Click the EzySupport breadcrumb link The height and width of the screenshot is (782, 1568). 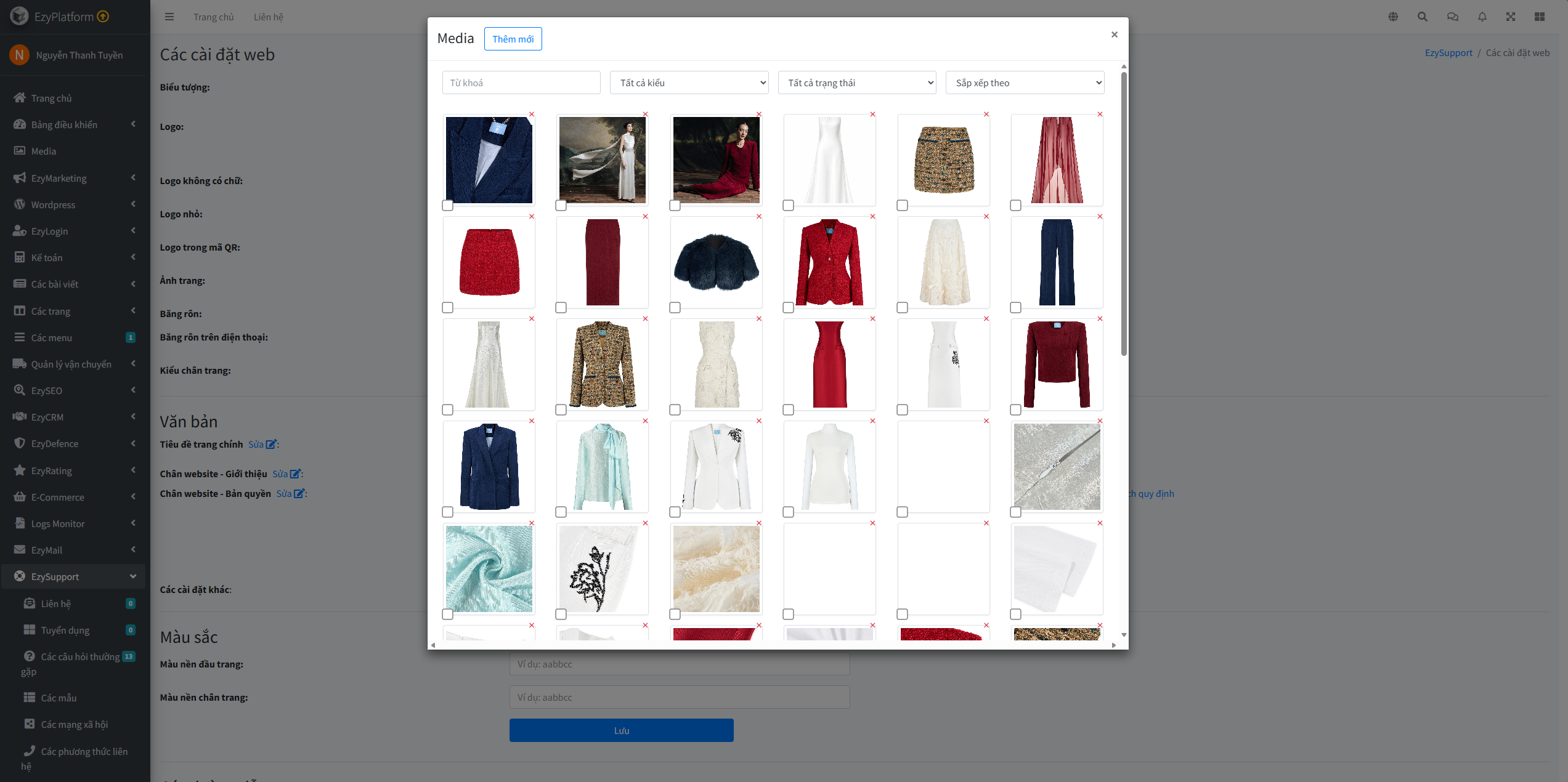pos(1448,52)
